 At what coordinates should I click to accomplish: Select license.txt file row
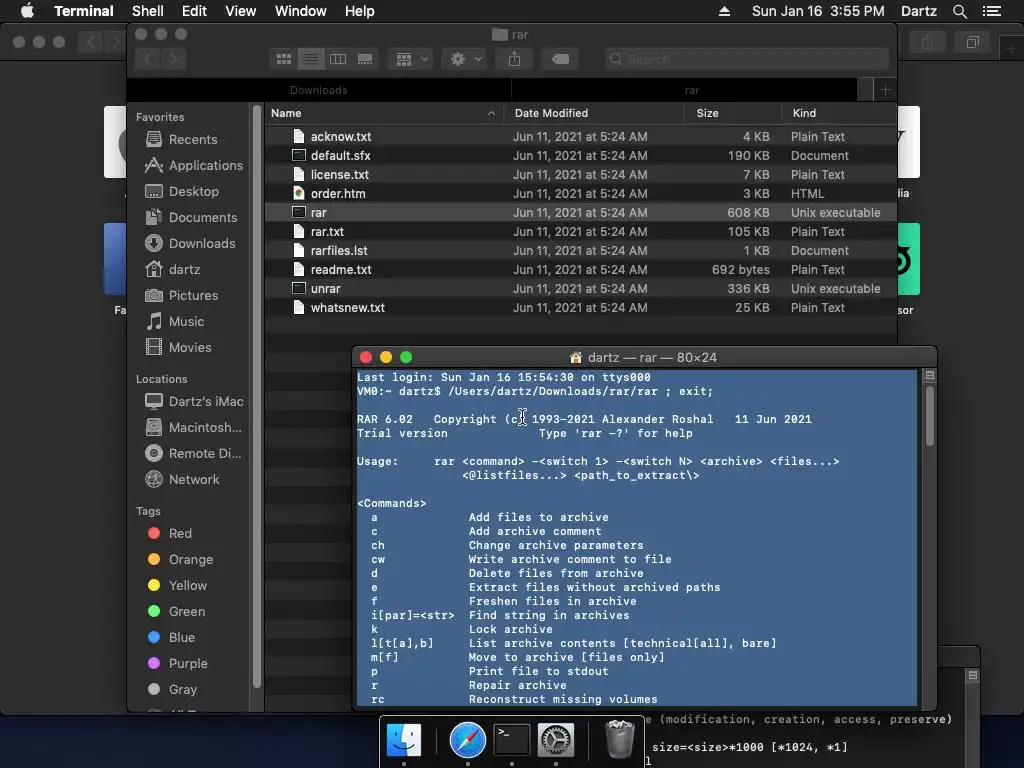click(581, 174)
